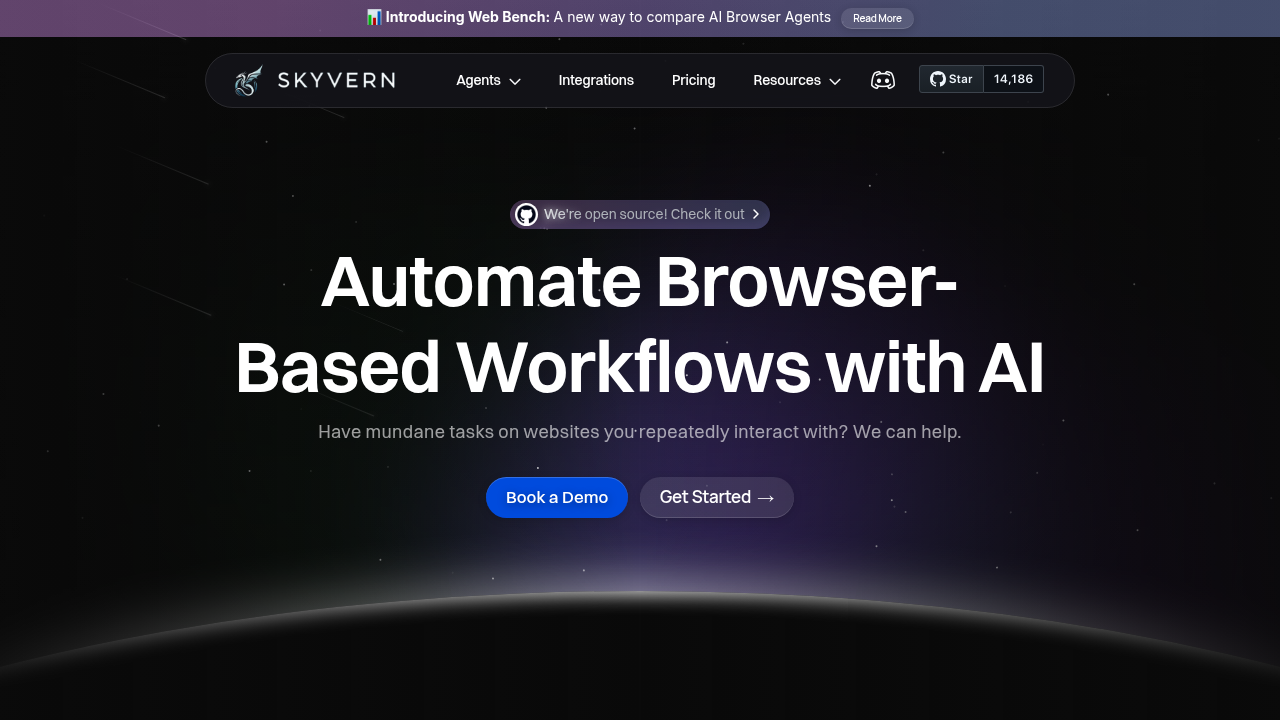This screenshot has width=1280, height=720.
Task: Go to the Pricing page
Action: click(693, 80)
